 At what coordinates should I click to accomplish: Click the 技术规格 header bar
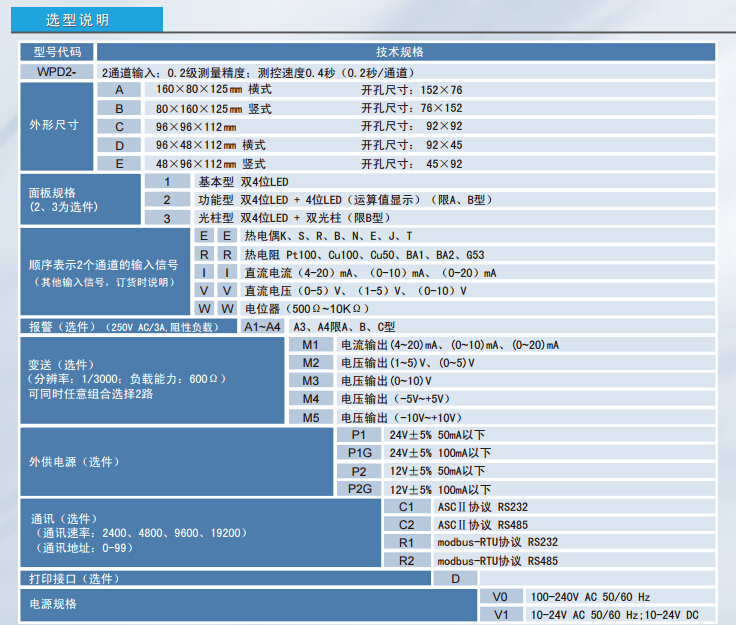pyautogui.click(x=405, y=52)
